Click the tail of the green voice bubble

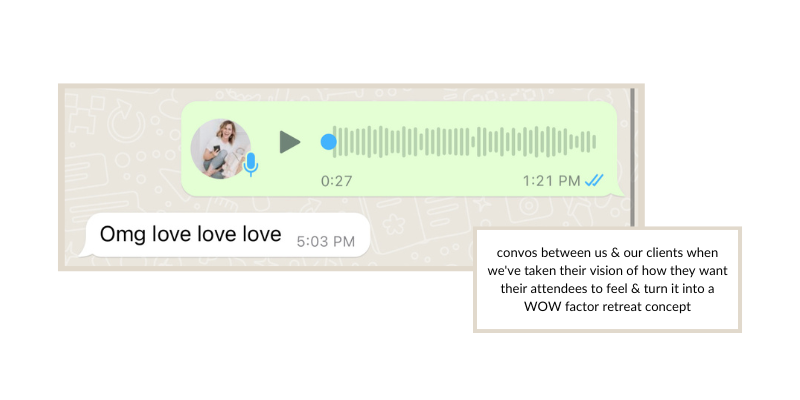[x=620, y=191]
